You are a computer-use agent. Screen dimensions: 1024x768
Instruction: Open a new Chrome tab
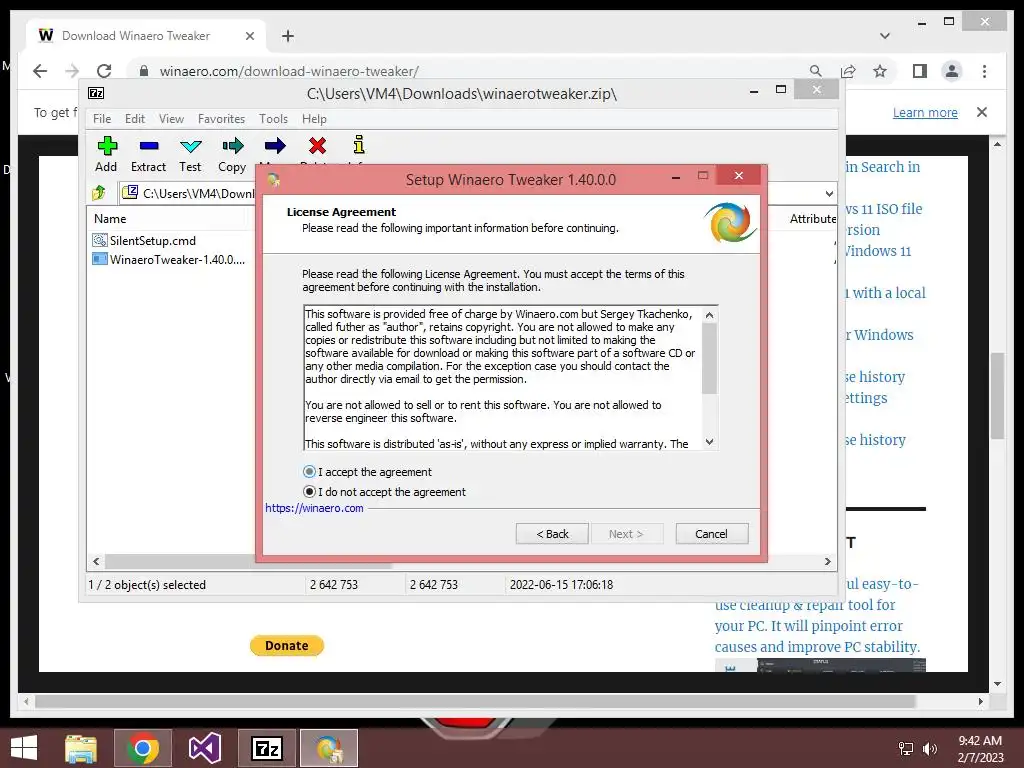288,36
